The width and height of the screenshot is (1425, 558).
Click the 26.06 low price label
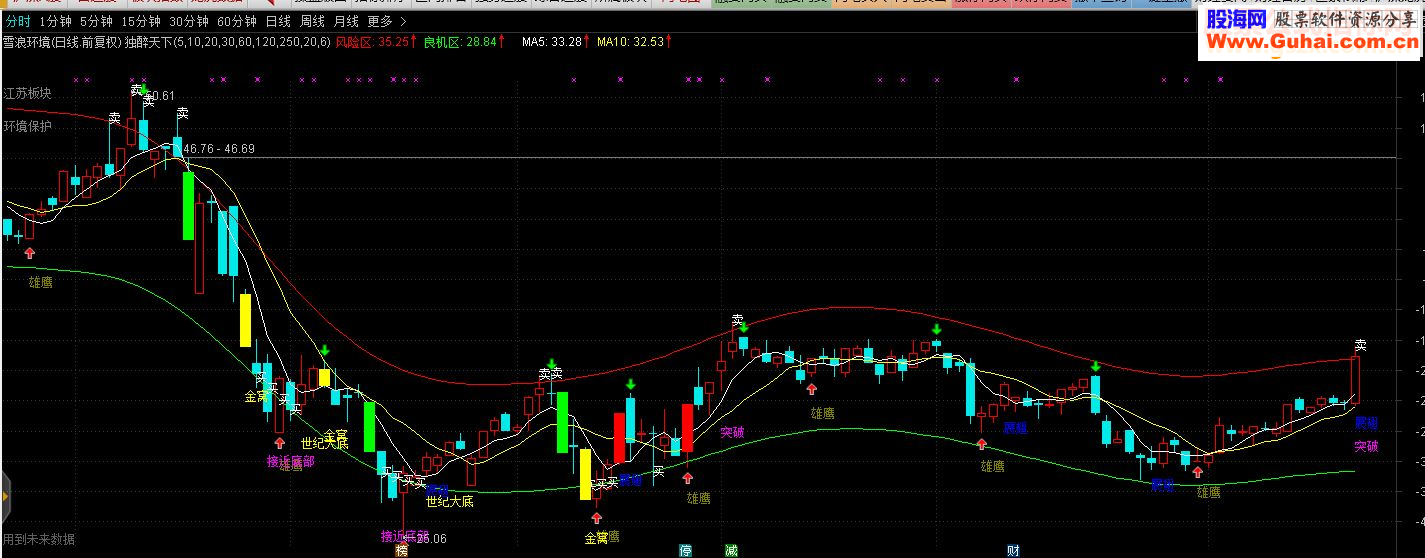point(431,539)
